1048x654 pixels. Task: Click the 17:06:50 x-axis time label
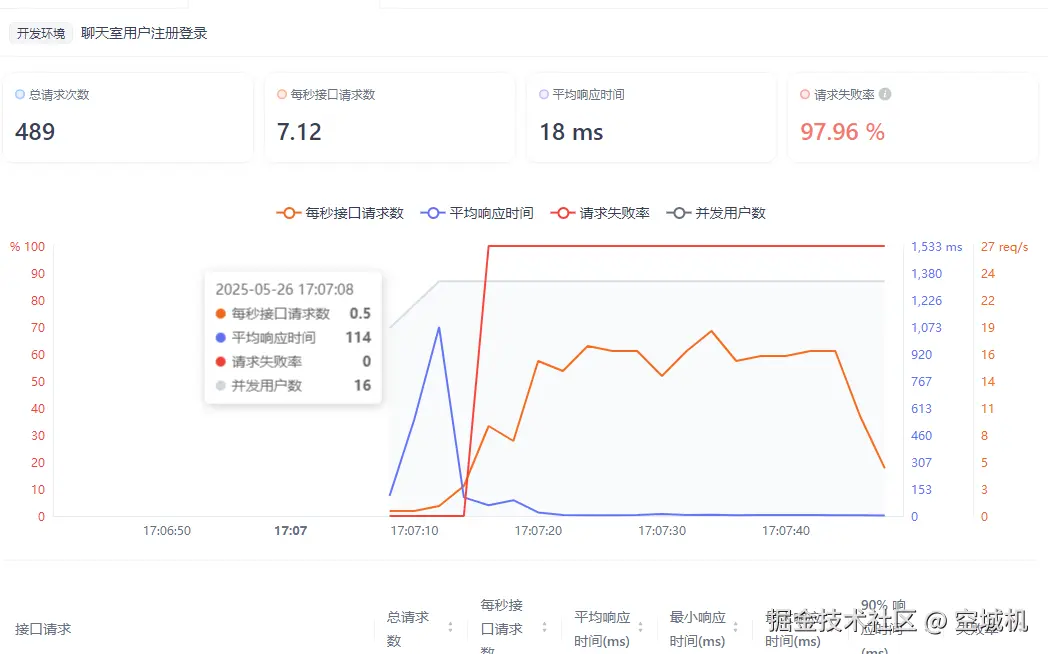(166, 530)
